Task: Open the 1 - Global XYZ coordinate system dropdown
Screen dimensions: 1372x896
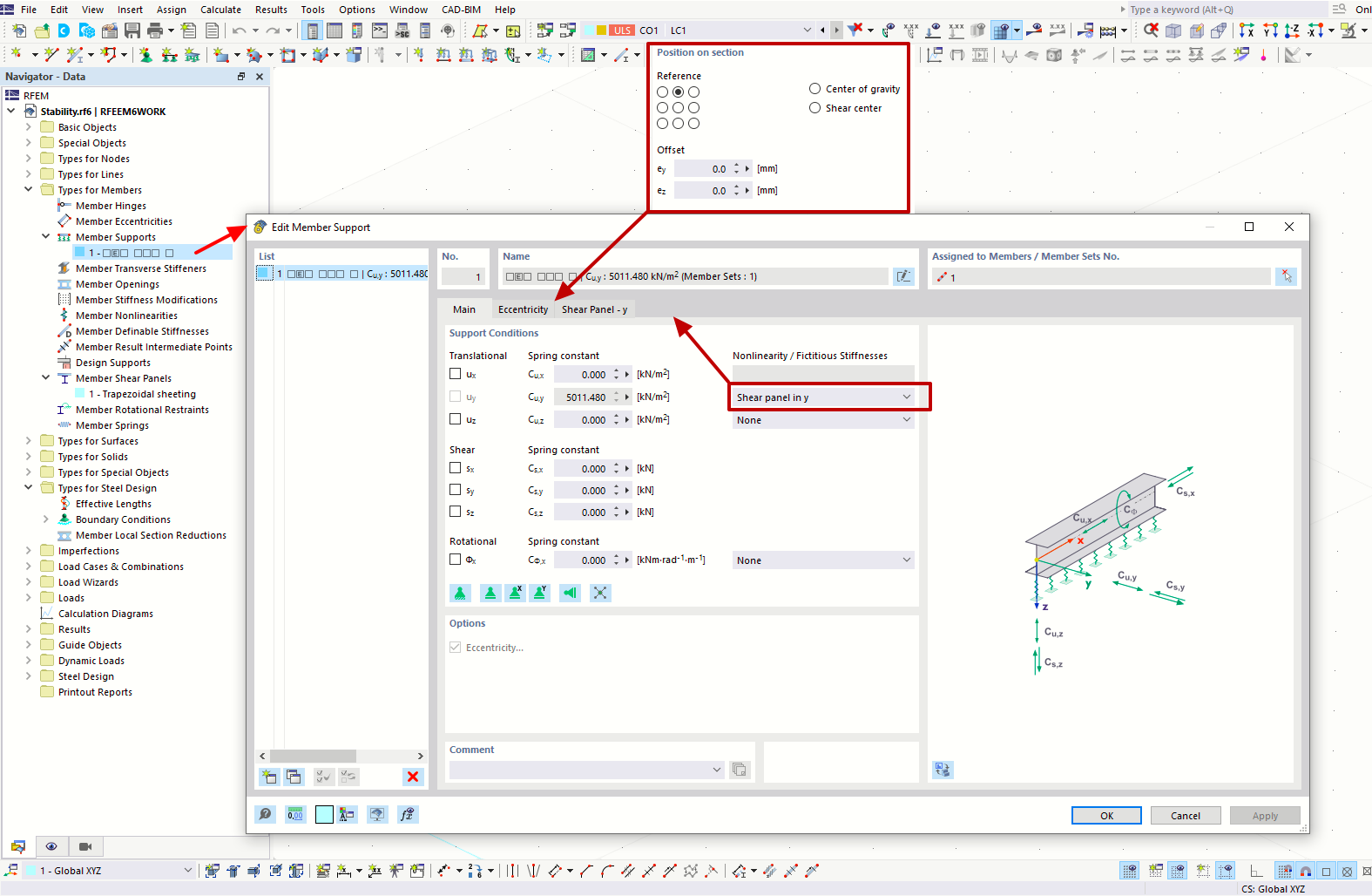Action: (109, 871)
